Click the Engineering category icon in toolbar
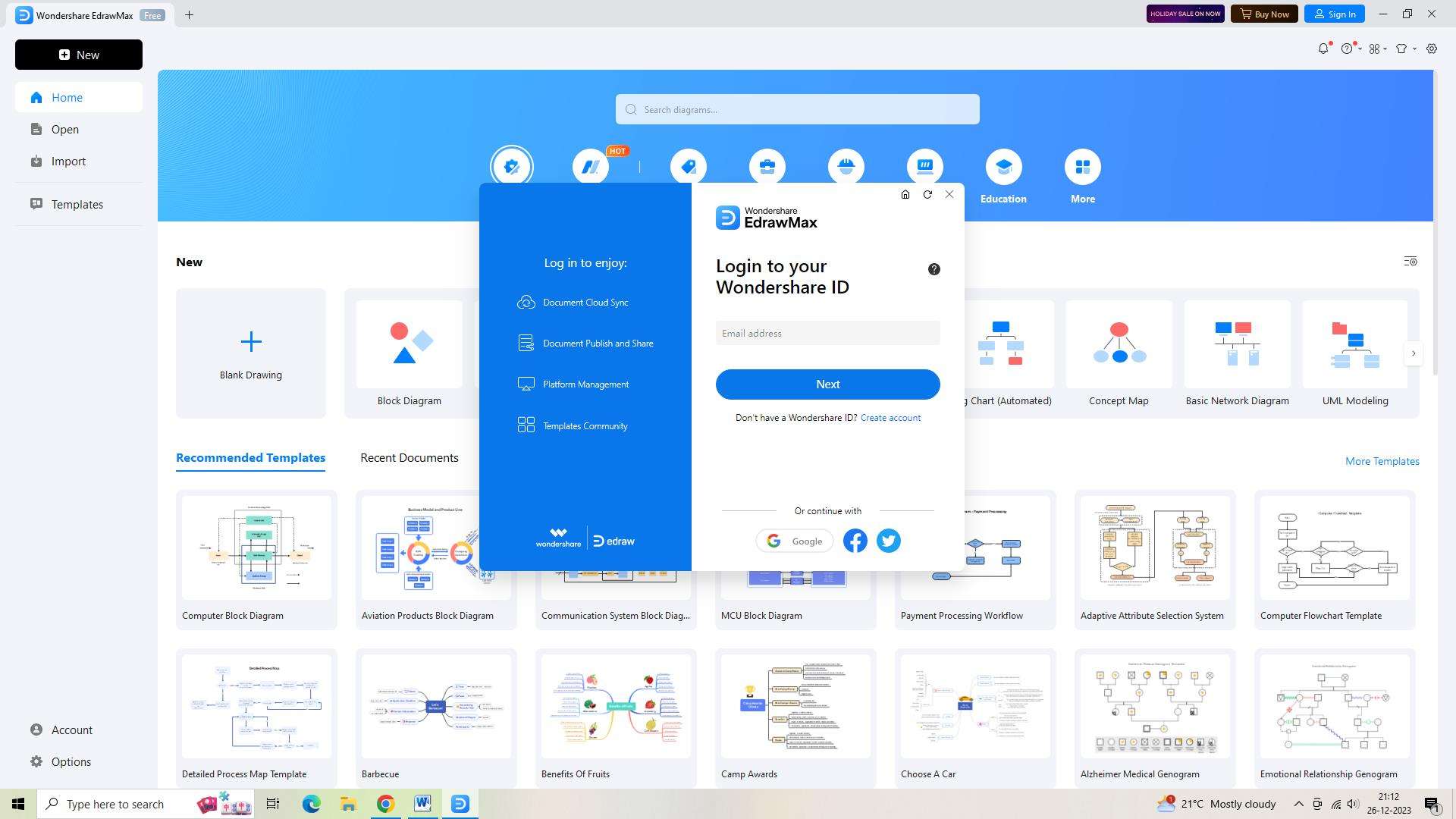The height and width of the screenshot is (819, 1456). pyautogui.click(x=846, y=166)
